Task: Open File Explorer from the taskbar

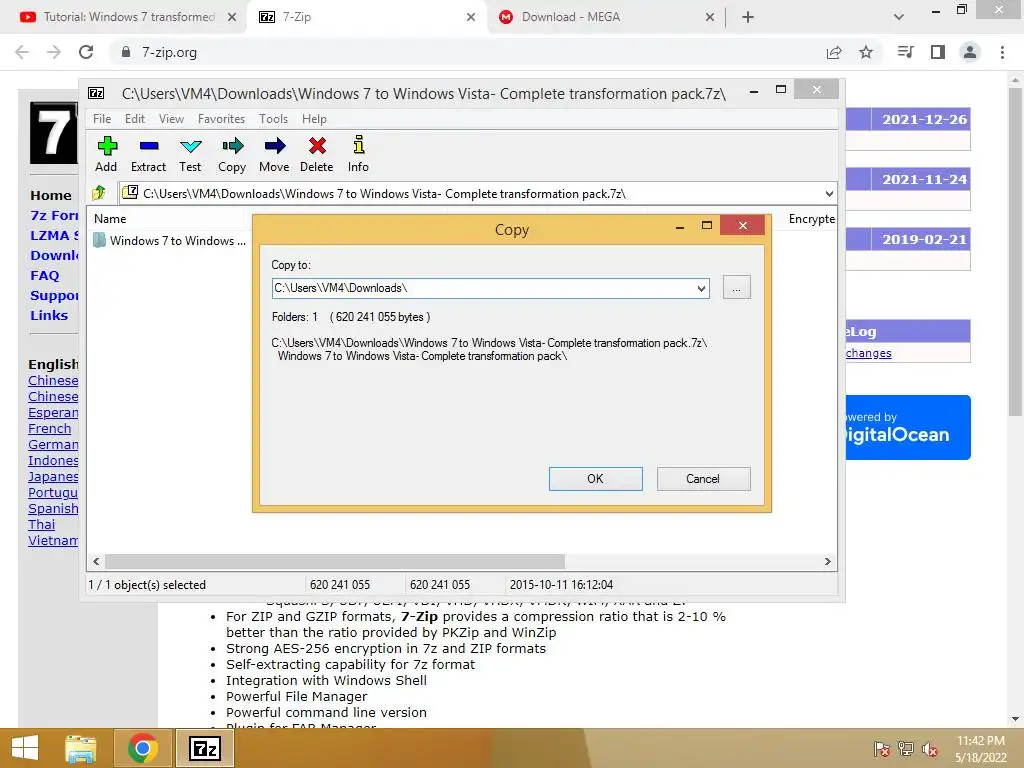Action: coord(81,748)
